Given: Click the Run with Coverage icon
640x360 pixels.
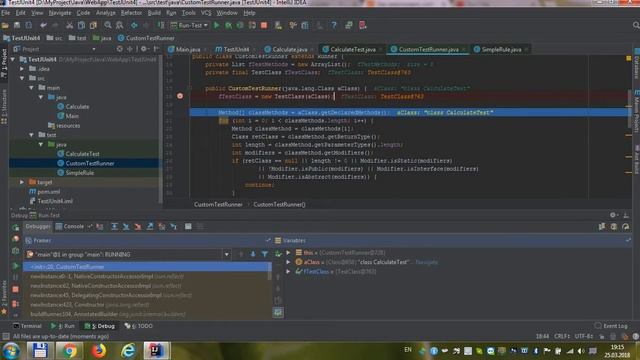Looking at the screenshot, I should 240,25.
